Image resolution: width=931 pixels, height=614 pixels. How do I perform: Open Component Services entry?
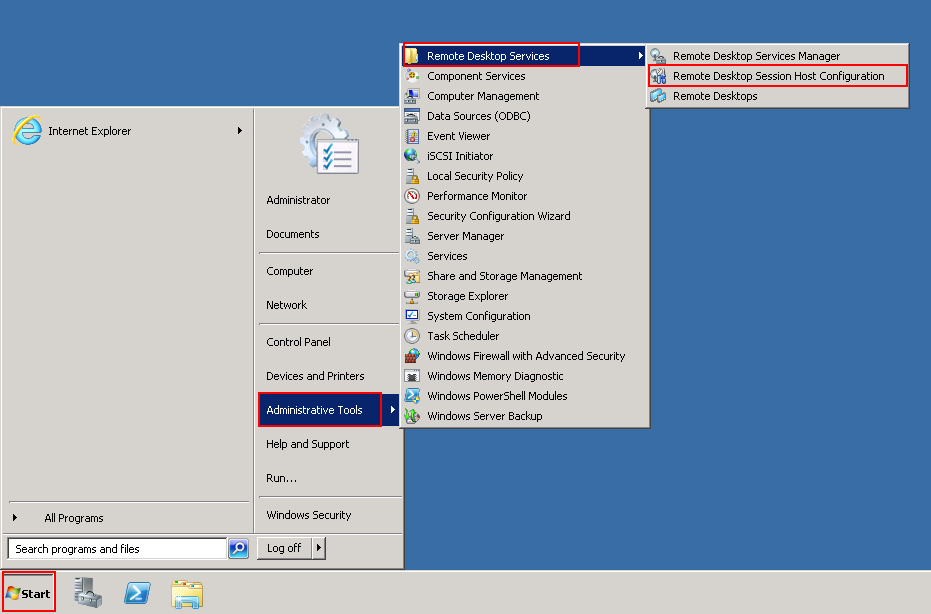524,76
